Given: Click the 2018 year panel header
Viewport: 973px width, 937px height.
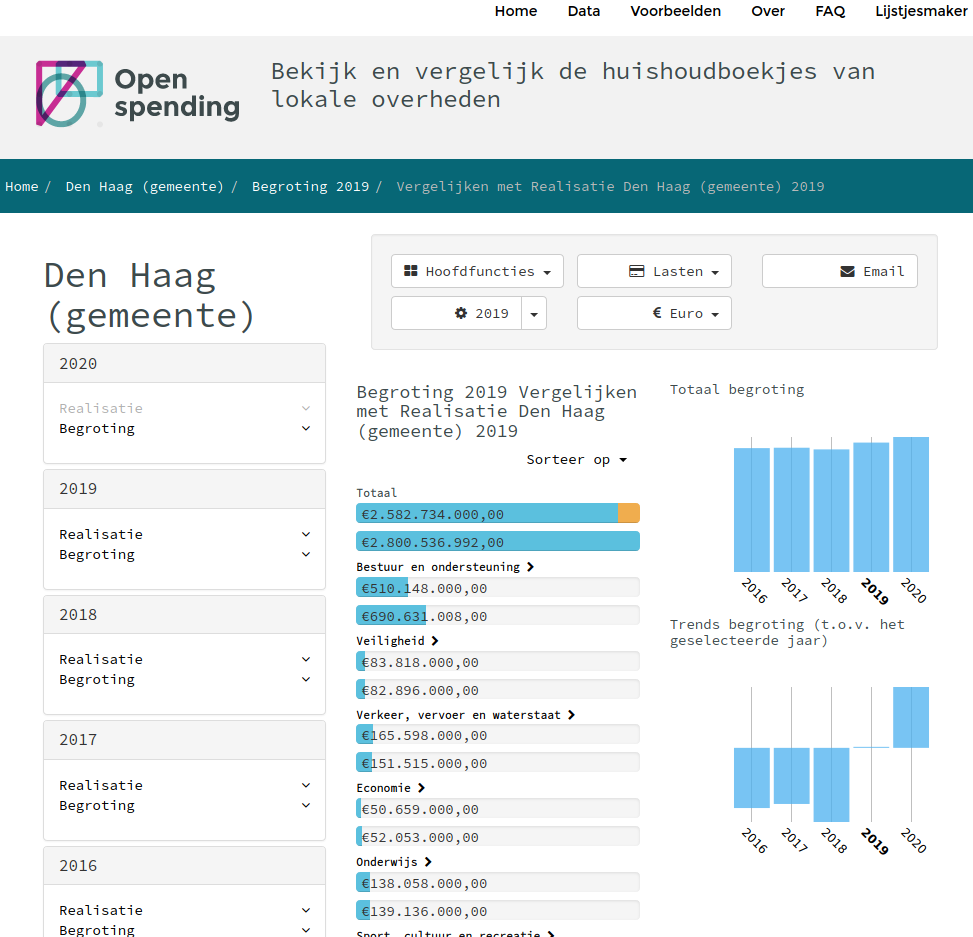Looking at the screenshot, I should click(x=184, y=614).
